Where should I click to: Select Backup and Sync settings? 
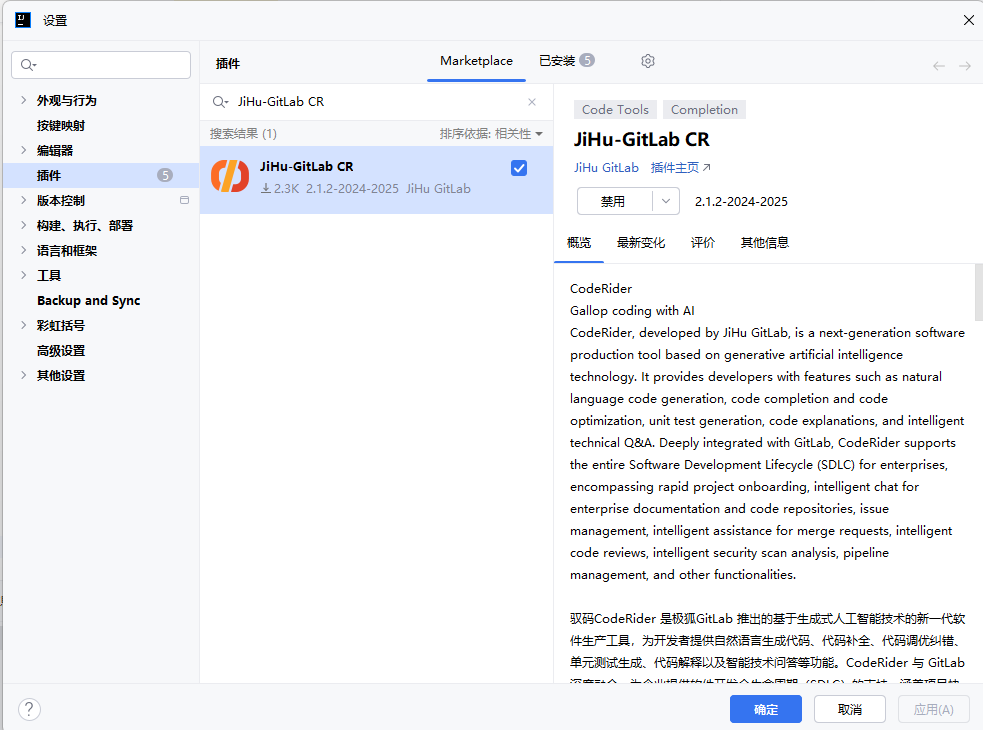pos(88,300)
